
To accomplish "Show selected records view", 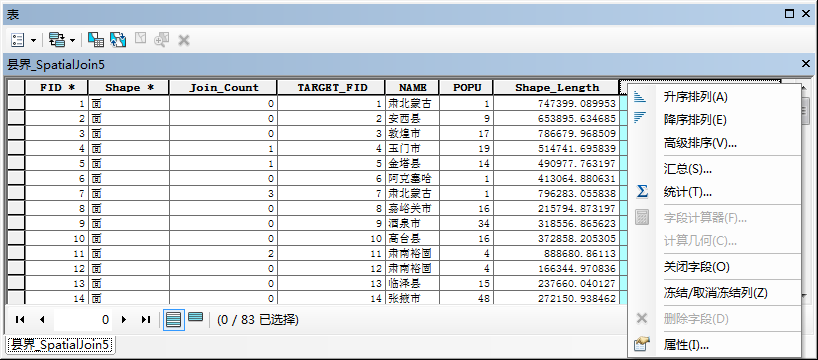I will [x=196, y=317].
